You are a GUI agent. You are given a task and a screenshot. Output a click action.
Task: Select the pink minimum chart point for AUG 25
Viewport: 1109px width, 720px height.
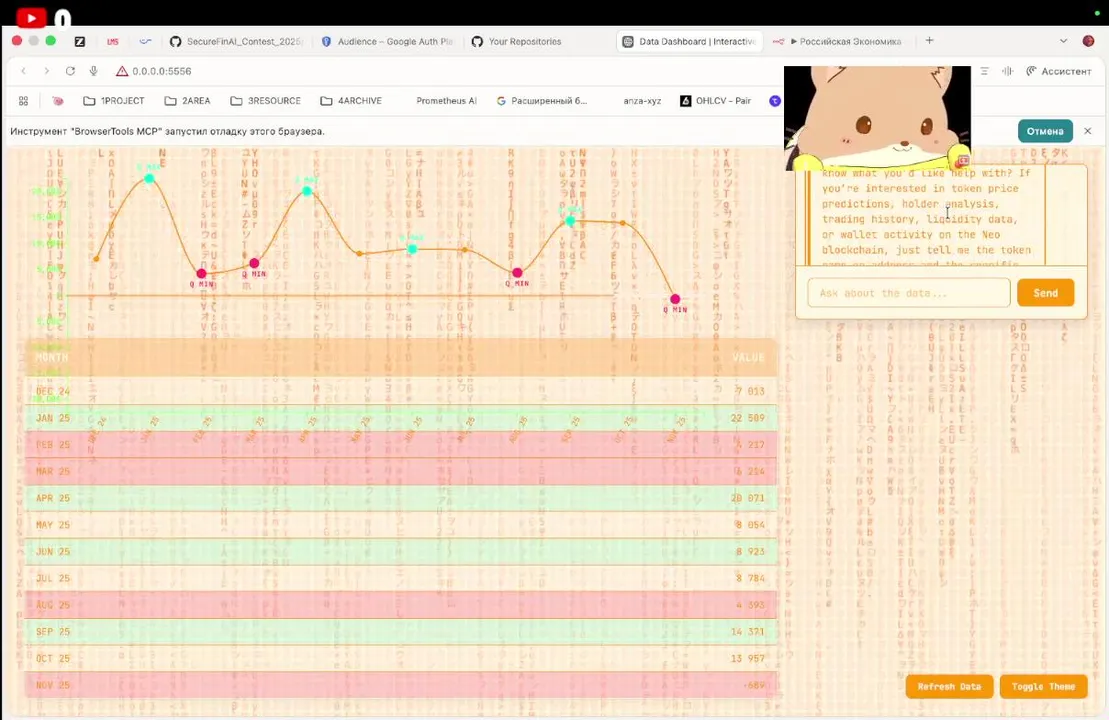[x=517, y=272]
